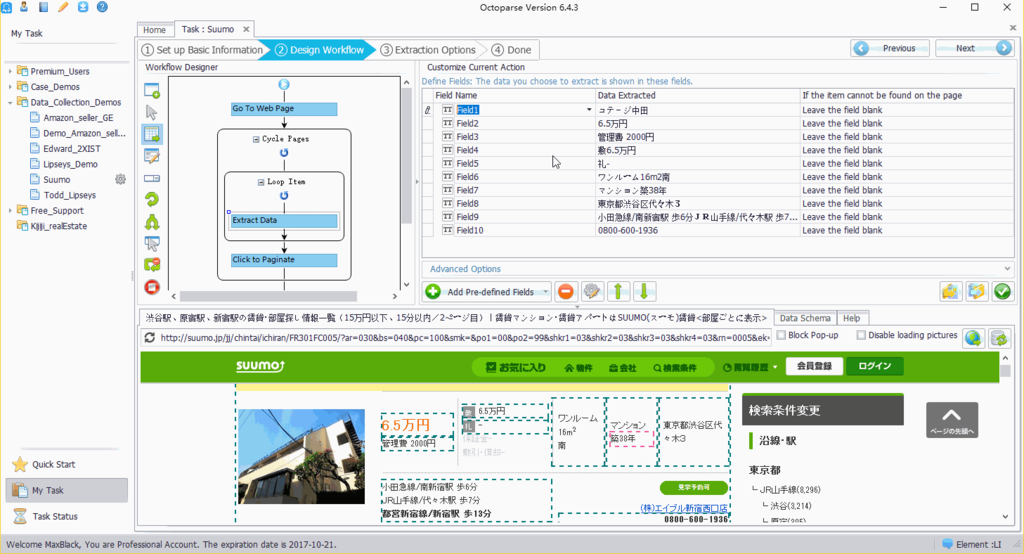Screen dimensions: 1024x554
Task: Close the Task : Suumo tab
Action: [x=246, y=29]
